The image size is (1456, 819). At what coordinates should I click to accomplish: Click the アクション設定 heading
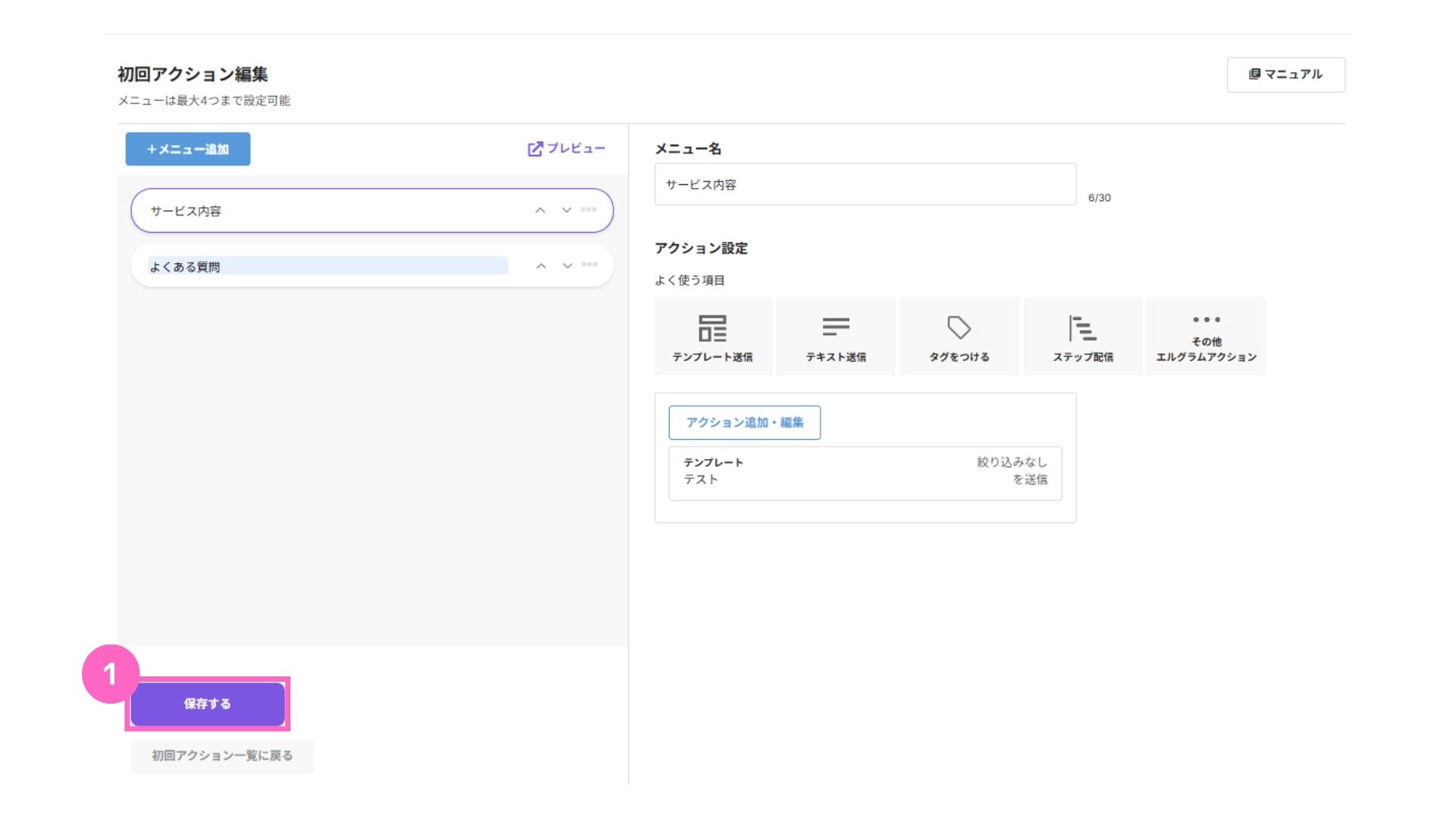click(x=701, y=248)
